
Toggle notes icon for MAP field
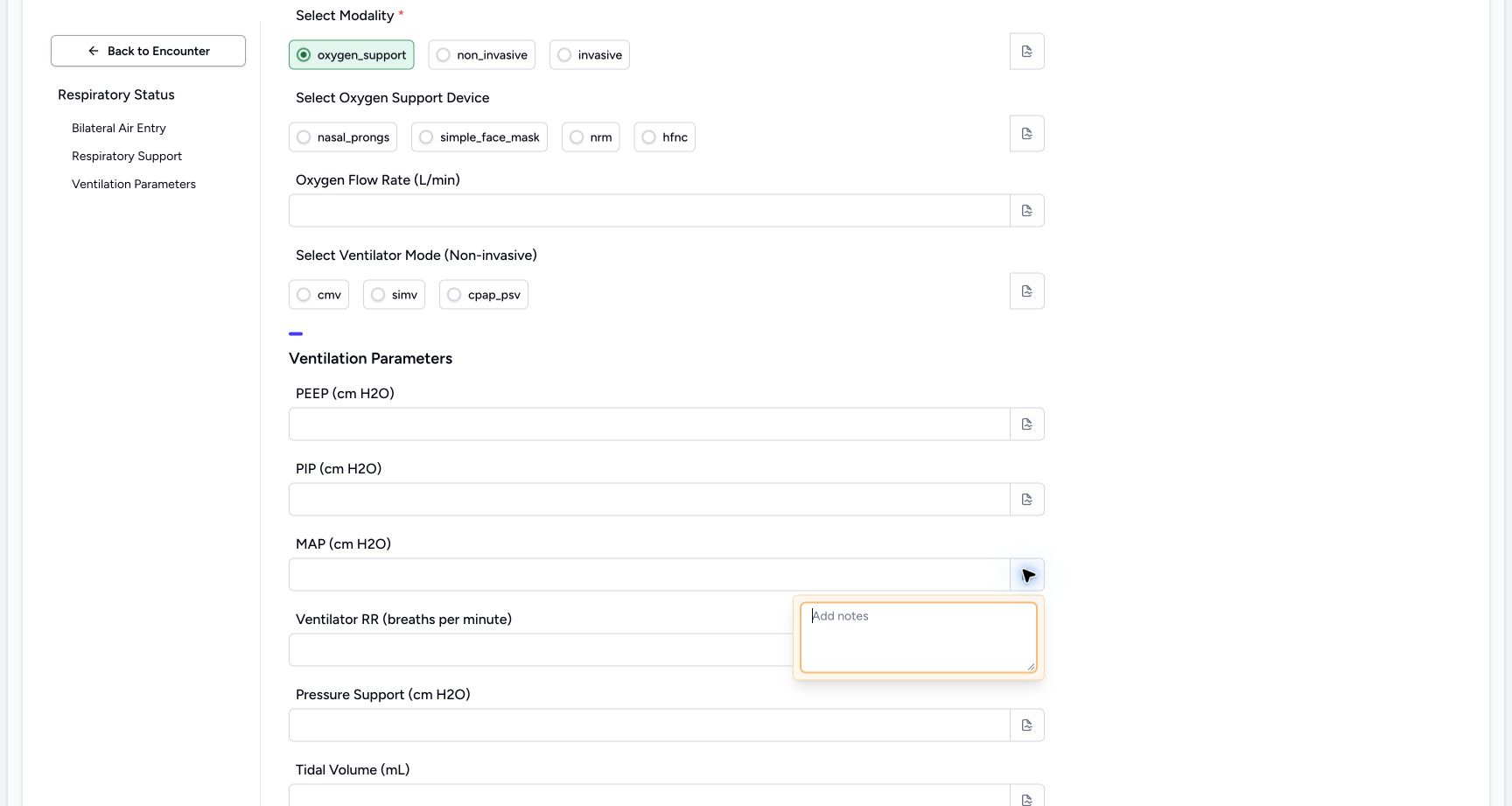tap(1026, 575)
